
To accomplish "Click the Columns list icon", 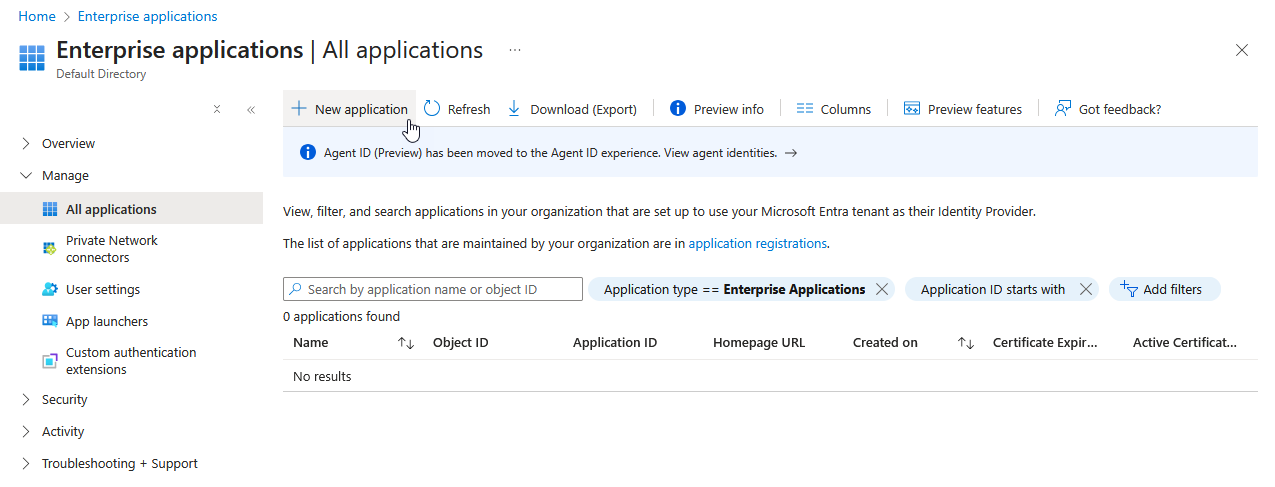I will tap(805, 108).
